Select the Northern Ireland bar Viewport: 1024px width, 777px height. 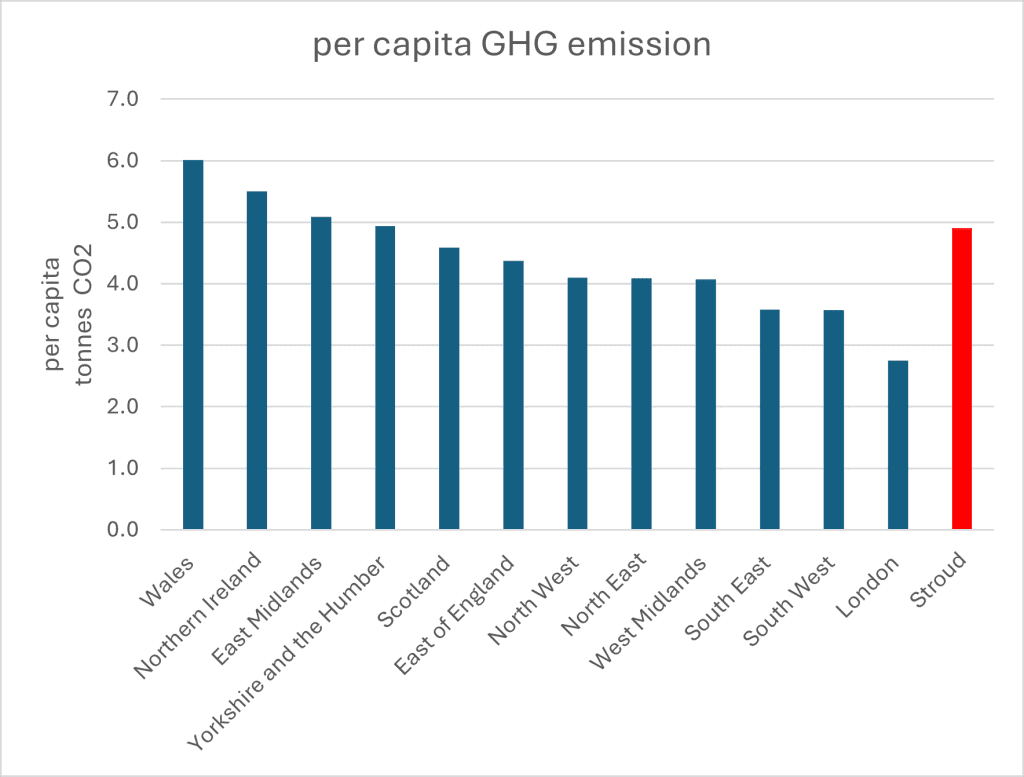(257, 360)
